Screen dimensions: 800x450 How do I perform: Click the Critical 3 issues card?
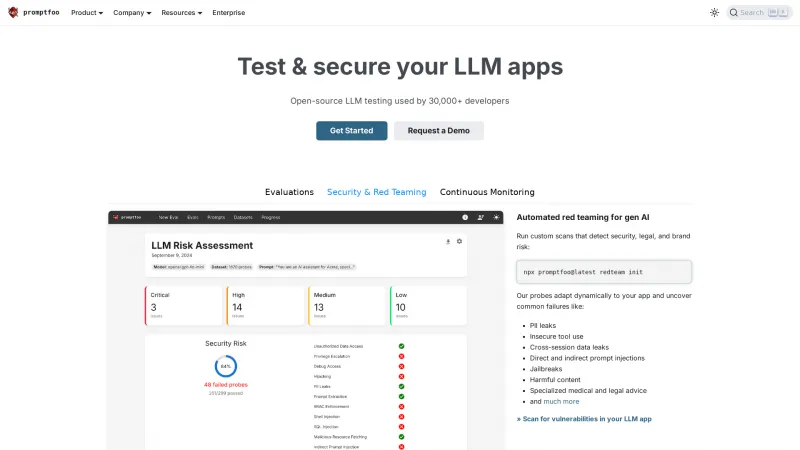(184, 306)
